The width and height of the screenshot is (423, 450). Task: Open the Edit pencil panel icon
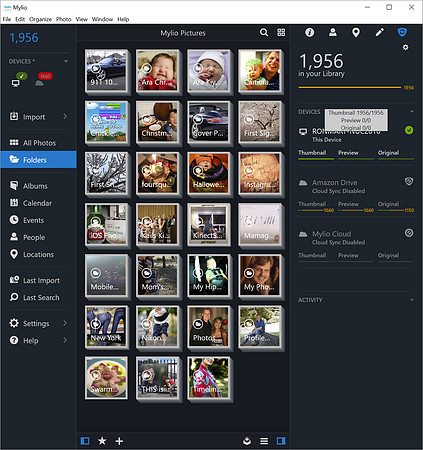[379, 32]
